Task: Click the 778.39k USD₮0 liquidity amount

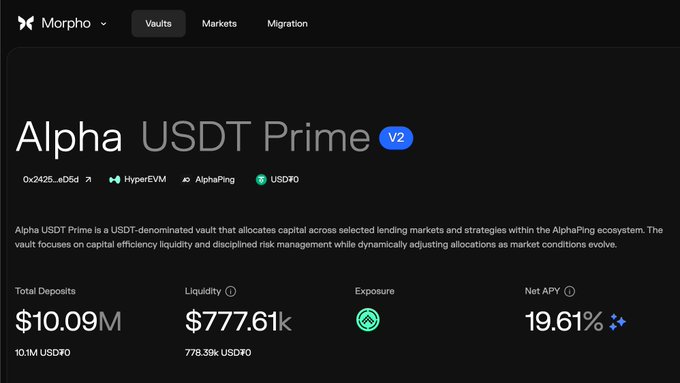Action: click(x=218, y=353)
